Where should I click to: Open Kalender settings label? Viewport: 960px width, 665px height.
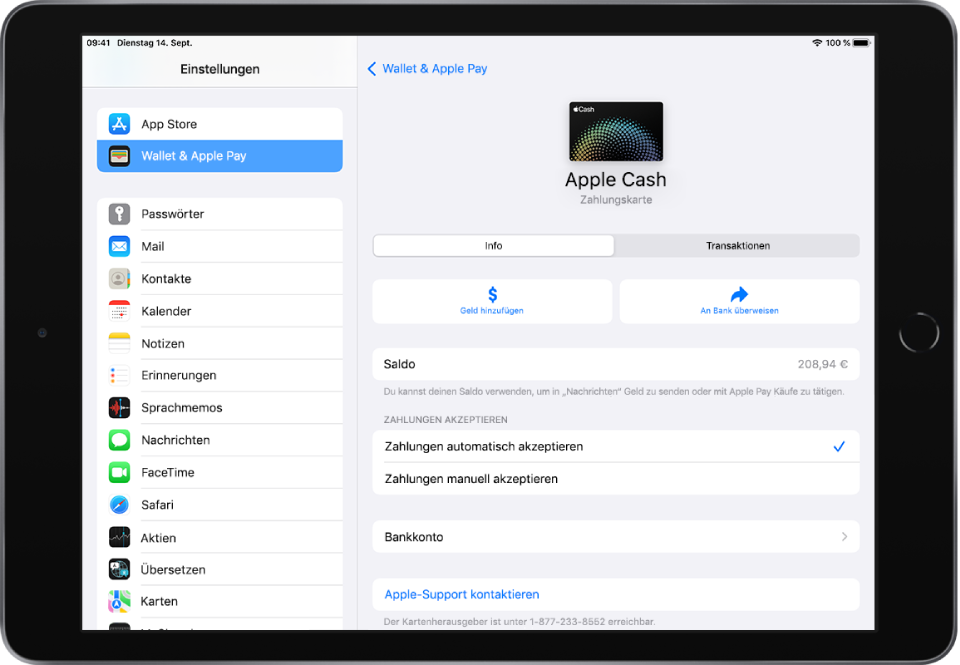[166, 311]
